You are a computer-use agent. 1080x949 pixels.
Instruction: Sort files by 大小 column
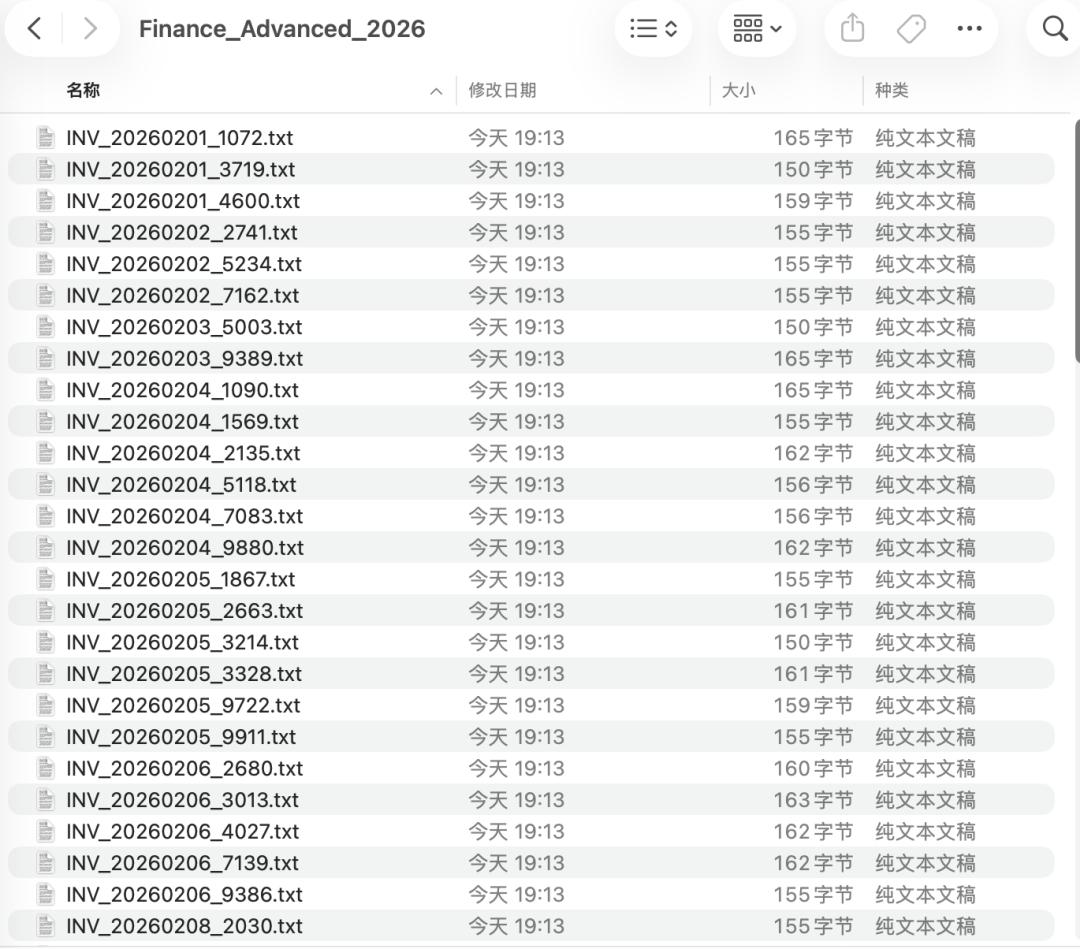(x=739, y=90)
